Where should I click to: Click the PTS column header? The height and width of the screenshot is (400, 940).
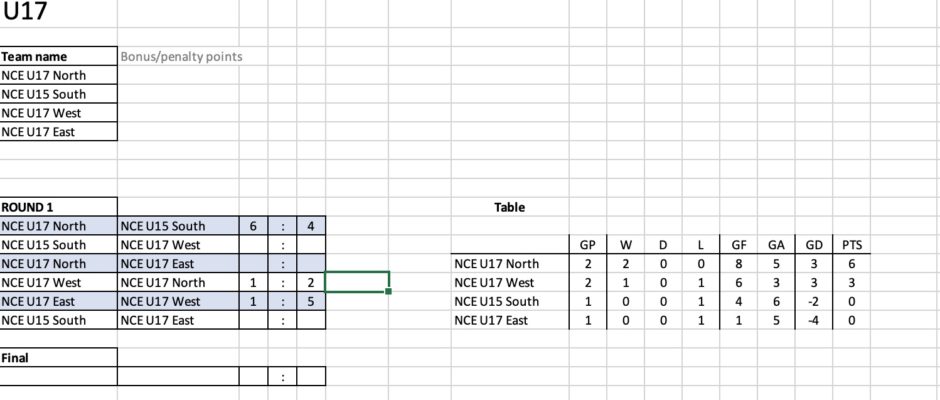(x=851, y=245)
